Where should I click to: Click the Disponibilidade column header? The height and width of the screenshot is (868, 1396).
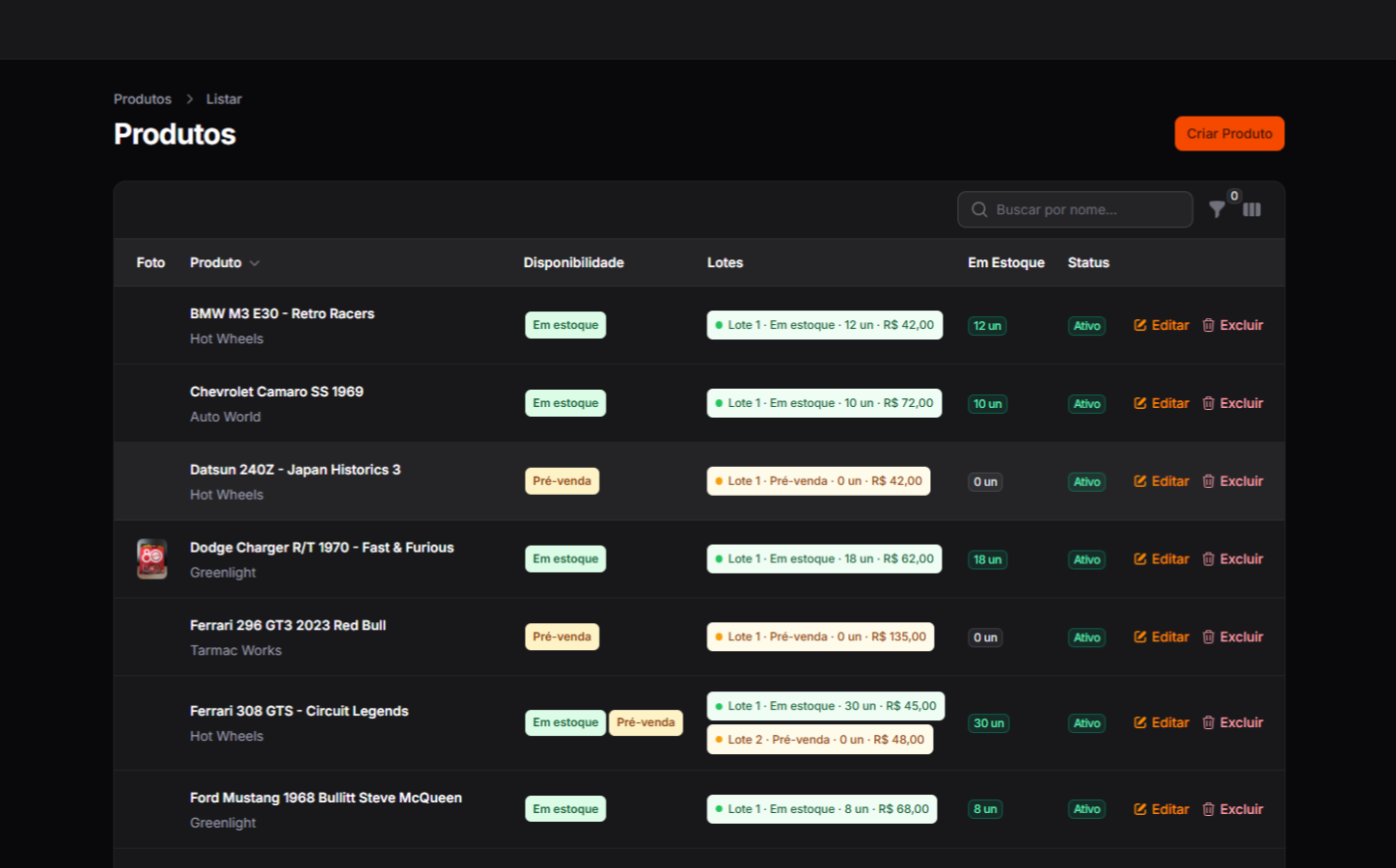[574, 262]
